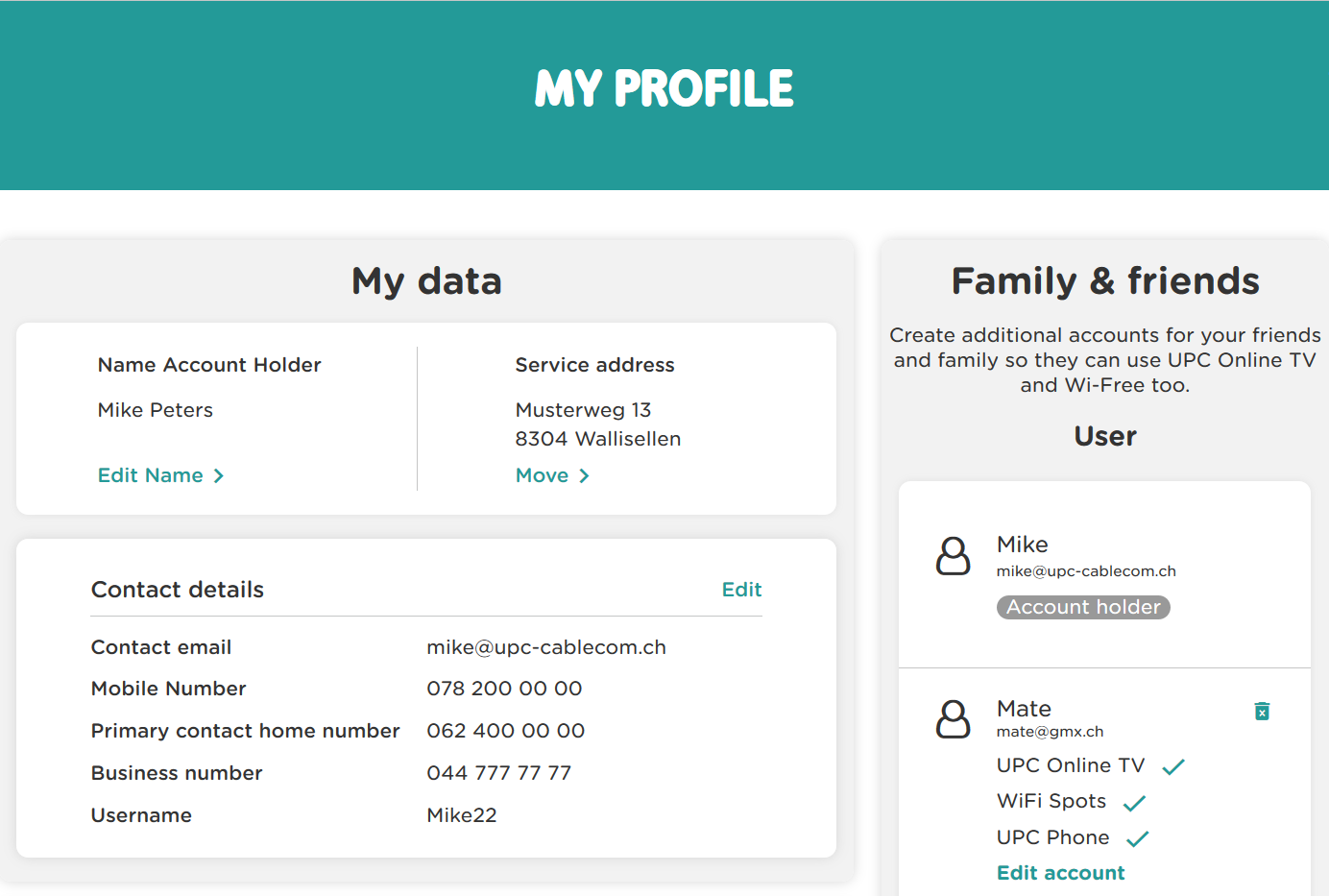Viewport: 1329px width, 896px height.
Task: Click the Family & friends description text
Action: pos(1105,360)
